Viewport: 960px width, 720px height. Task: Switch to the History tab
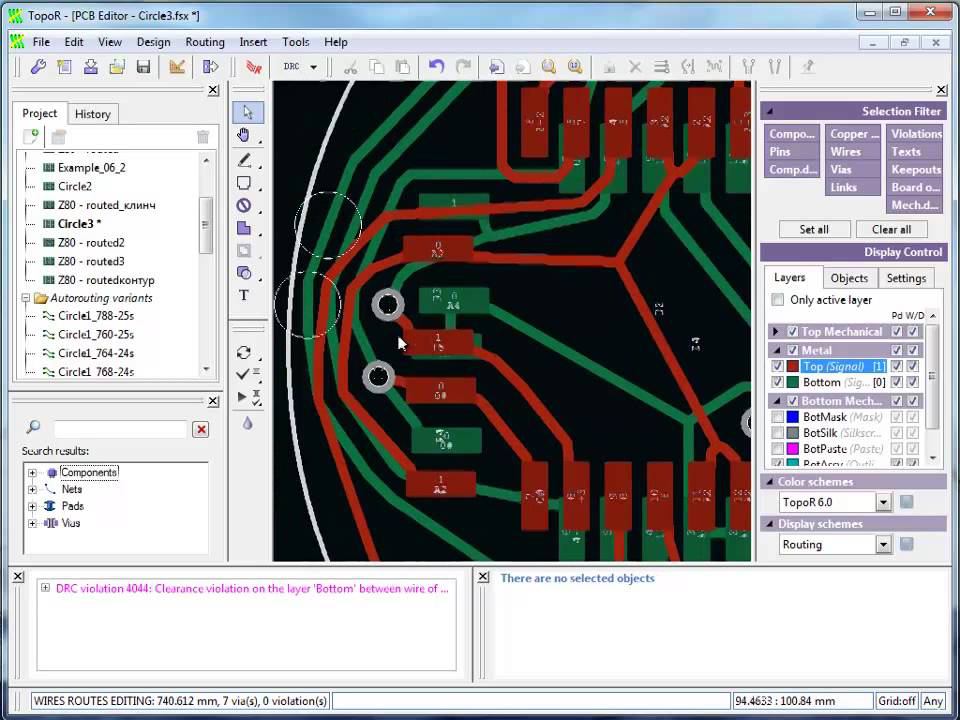pyautogui.click(x=92, y=114)
